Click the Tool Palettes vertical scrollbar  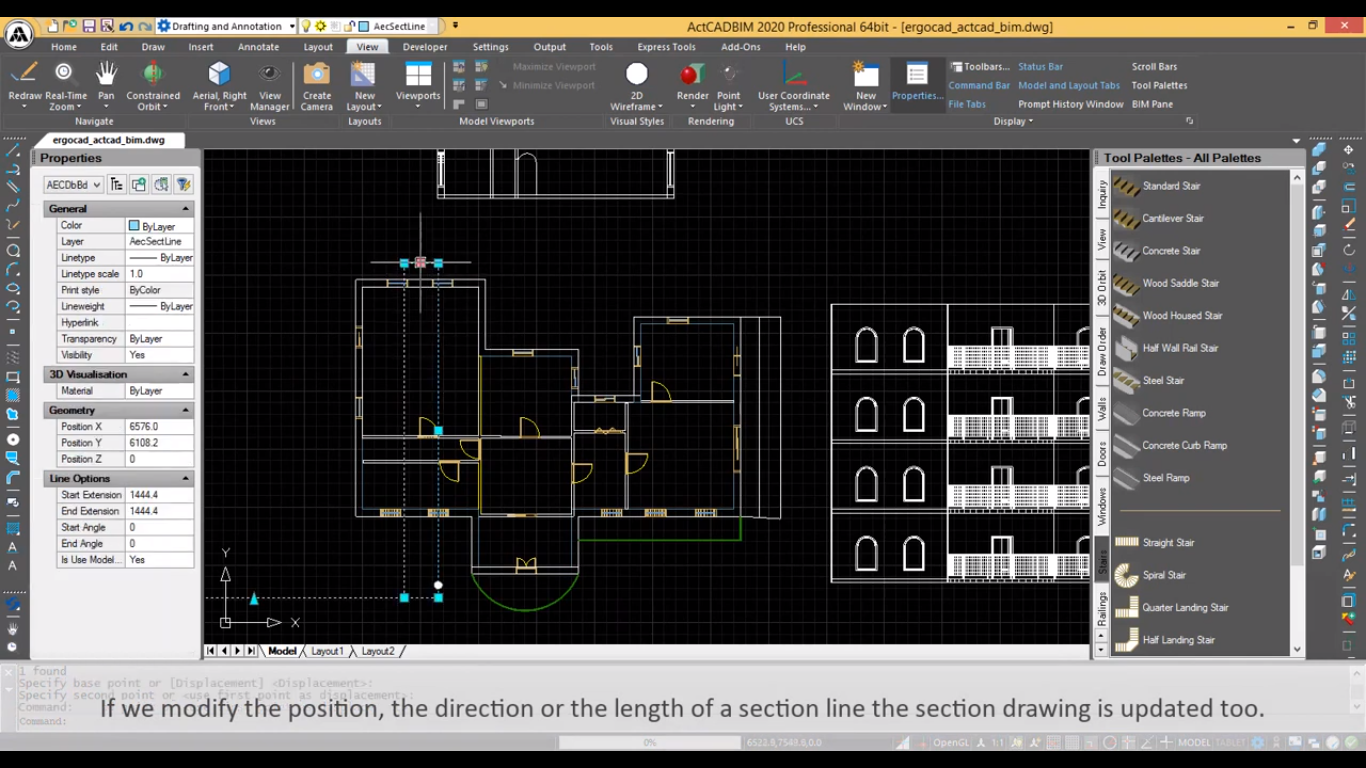click(1297, 413)
